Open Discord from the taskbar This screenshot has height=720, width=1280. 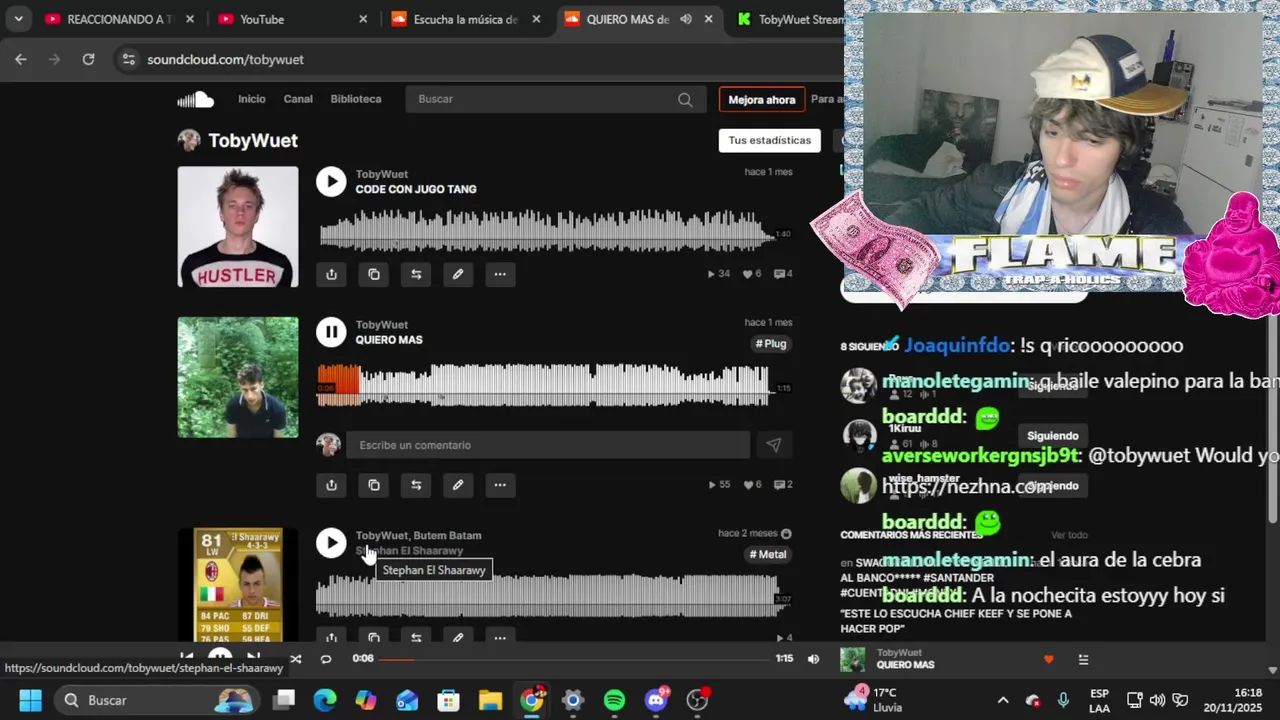[x=657, y=700]
